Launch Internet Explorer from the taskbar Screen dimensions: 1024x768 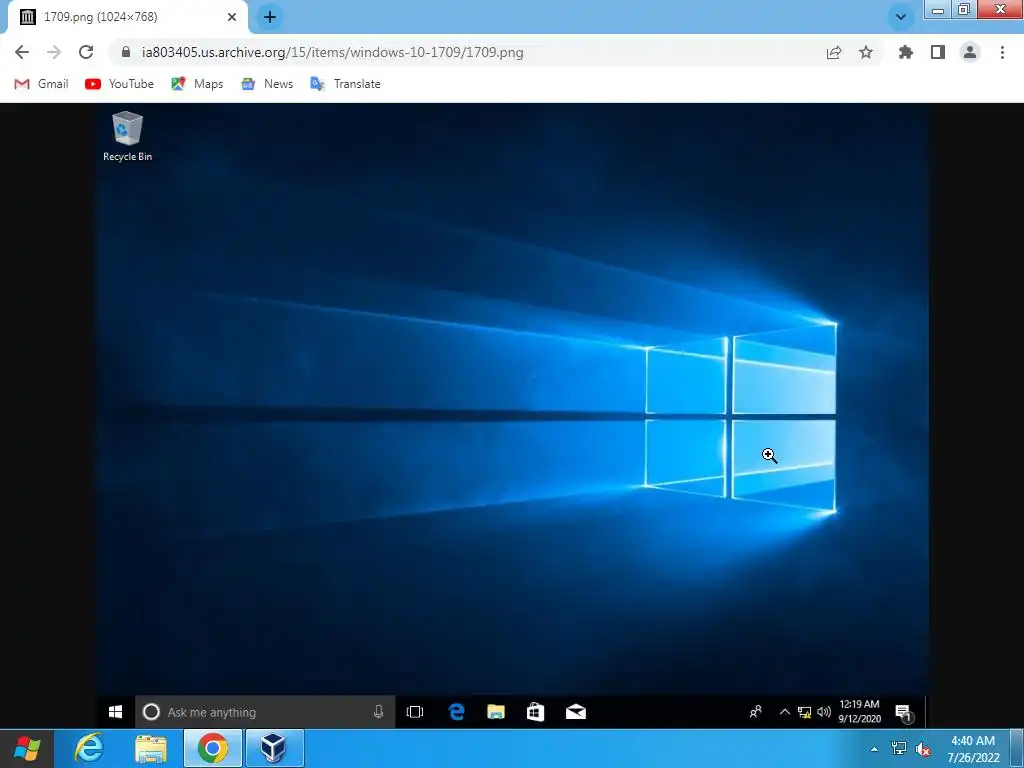click(89, 748)
